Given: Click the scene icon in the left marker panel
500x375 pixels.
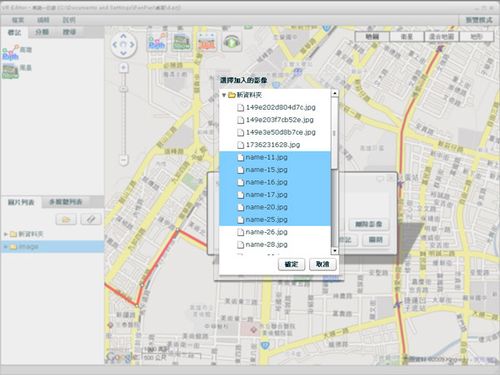Looking at the screenshot, I should click(10, 71).
